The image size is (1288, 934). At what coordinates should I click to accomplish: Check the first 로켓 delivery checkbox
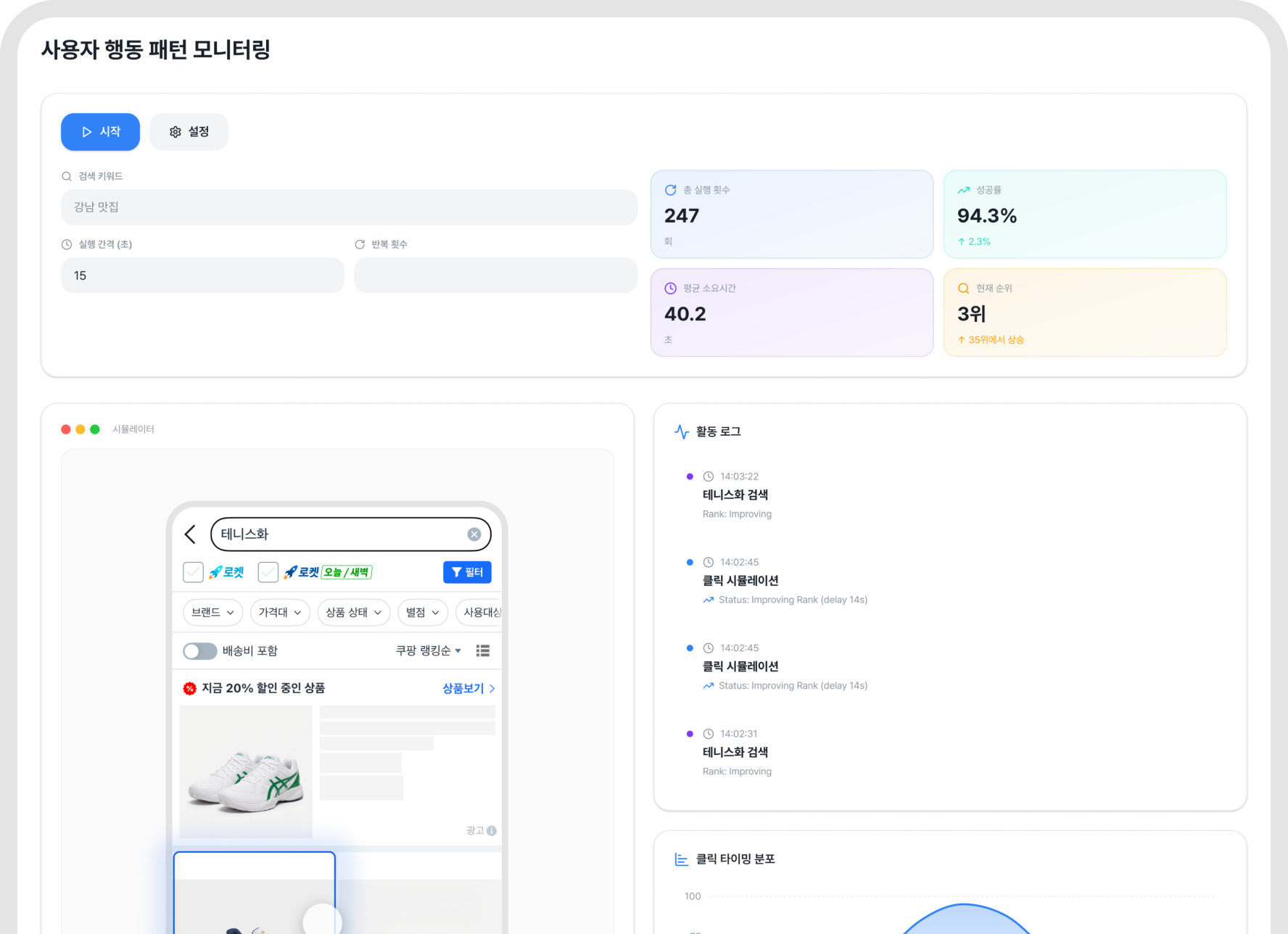[x=193, y=572]
